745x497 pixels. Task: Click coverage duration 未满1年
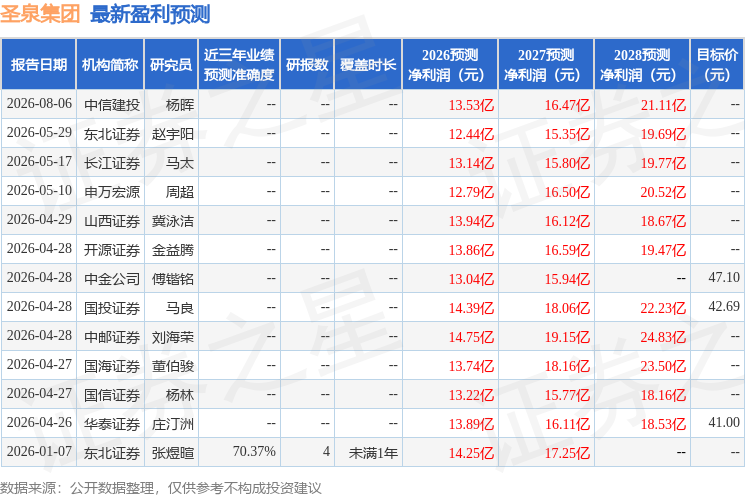point(373,453)
